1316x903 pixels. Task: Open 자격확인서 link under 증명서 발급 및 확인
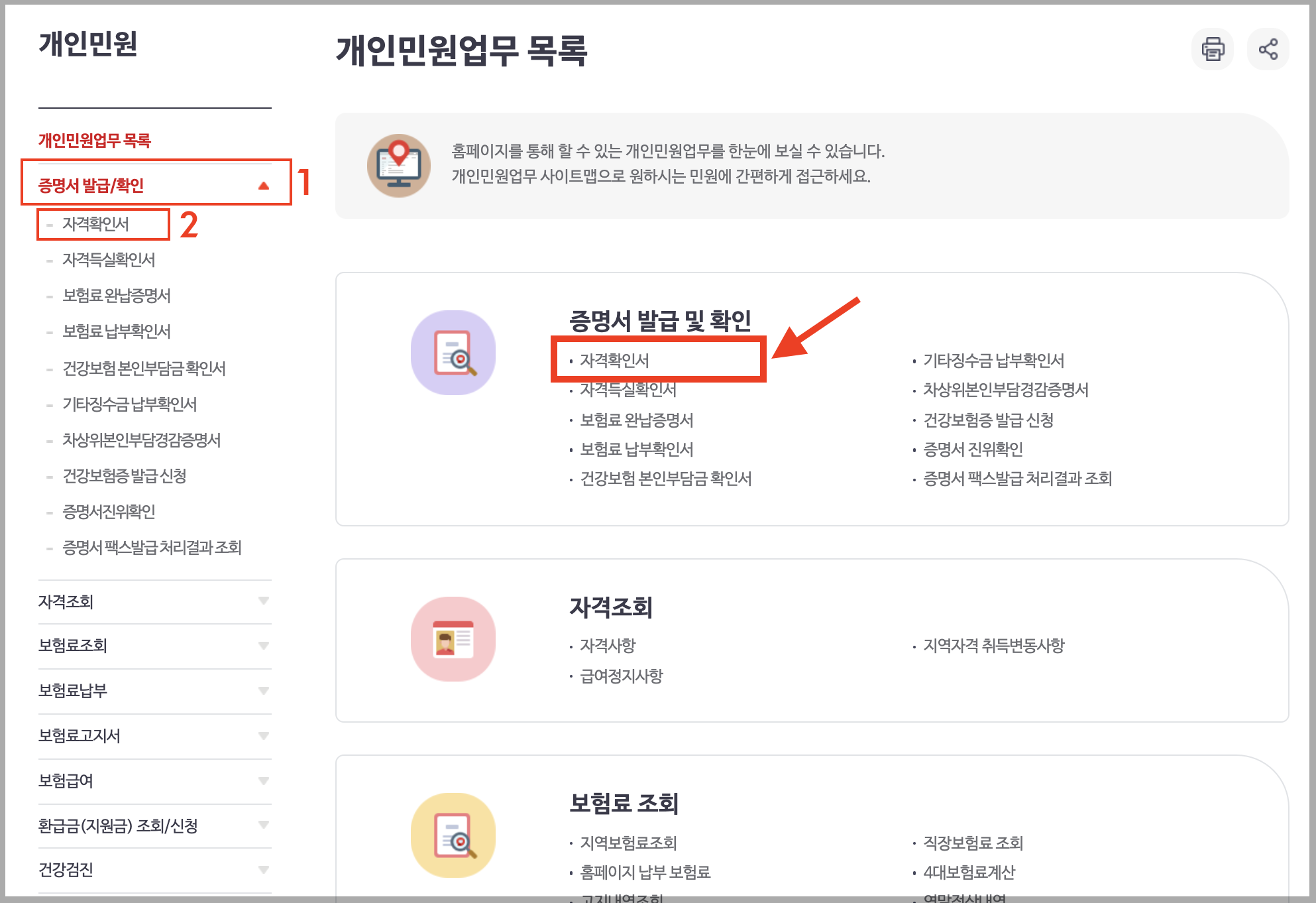614,361
